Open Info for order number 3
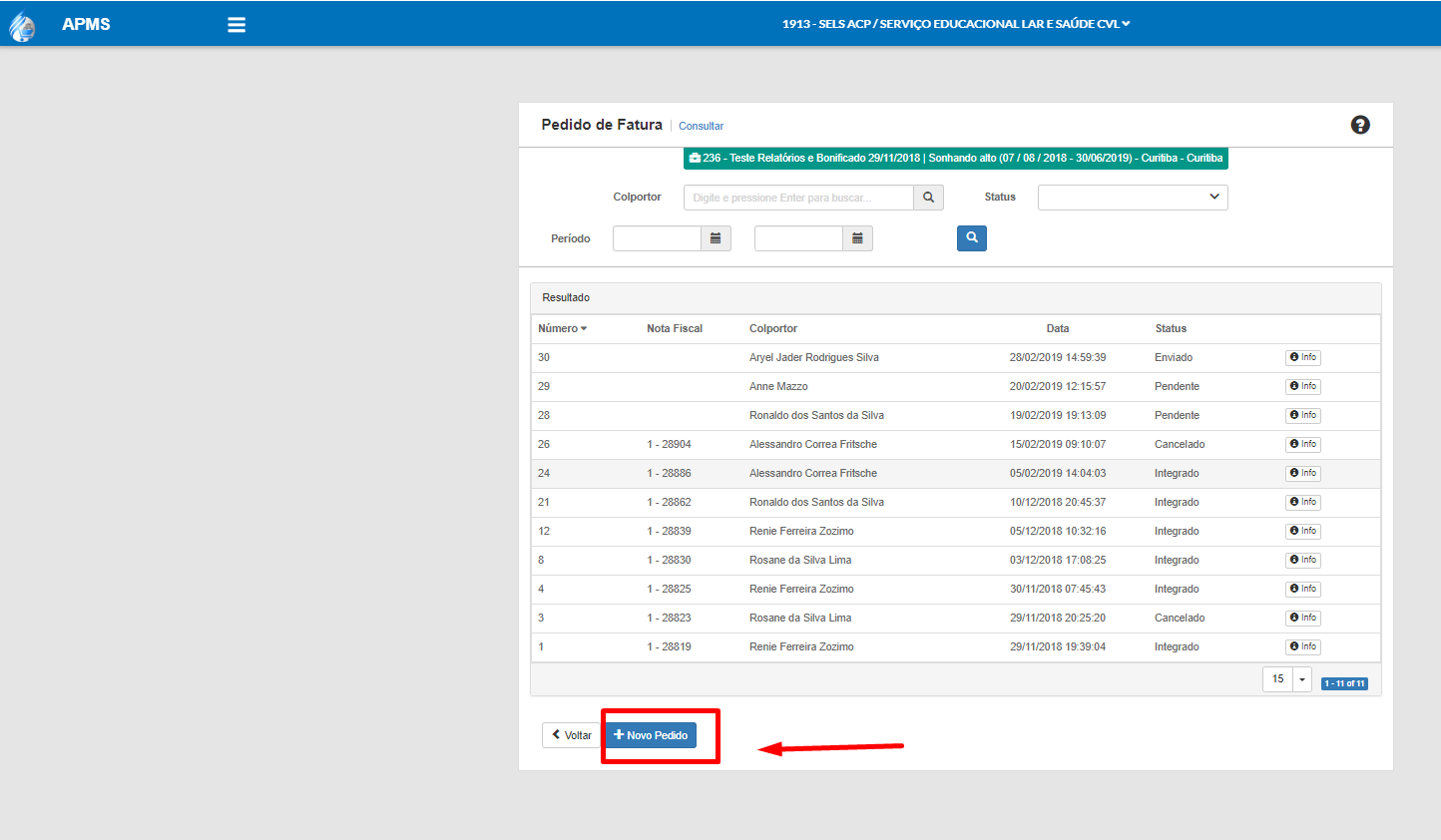The width and height of the screenshot is (1441, 840). (x=1303, y=618)
